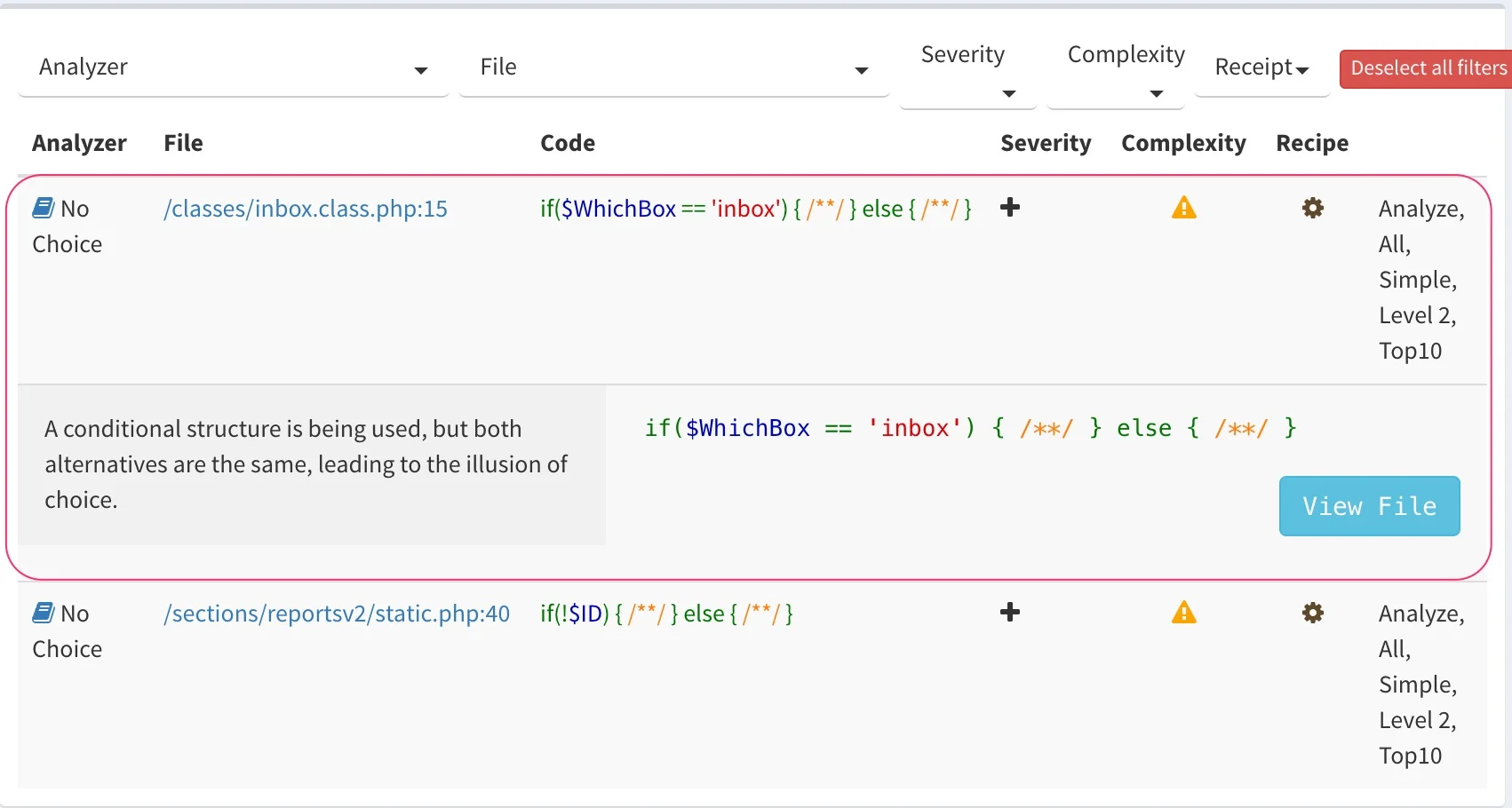This screenshot has width=1512, height=808.
Task: Open the Analyzer filter dropdown
Action: click(x=233, y=68)
